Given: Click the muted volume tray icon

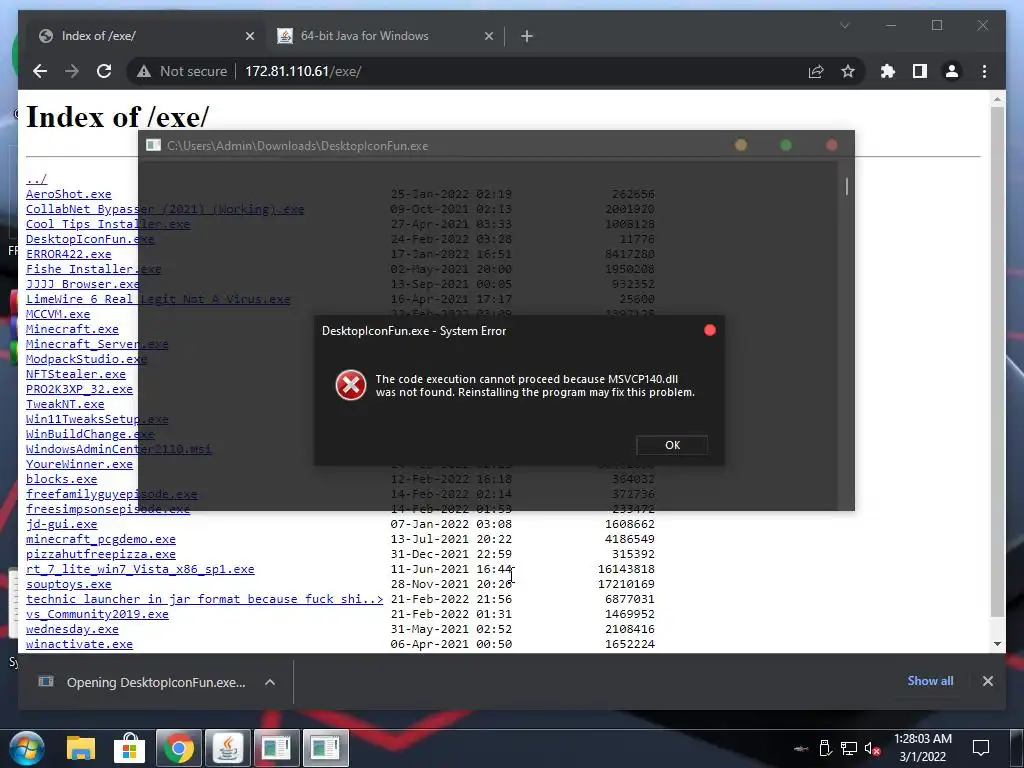Looking at the screenshot, I should 872,748.
